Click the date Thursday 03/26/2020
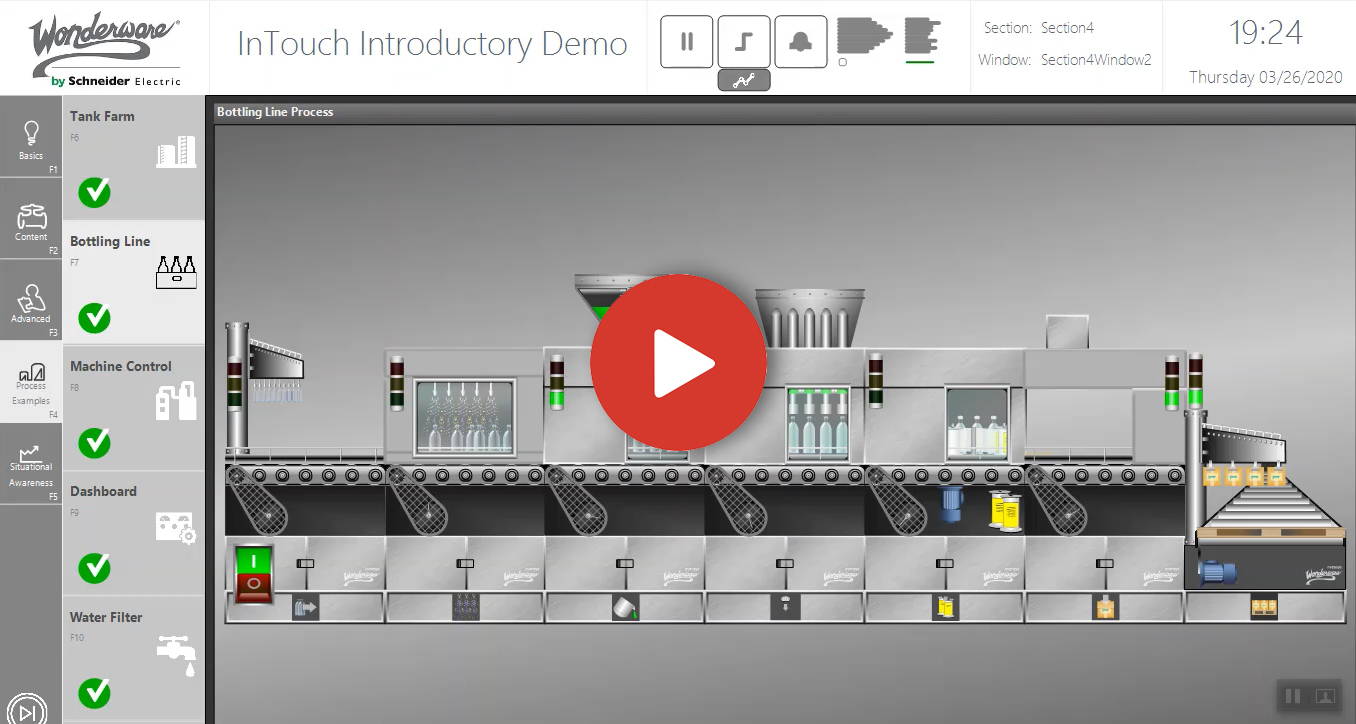The height and width of the screenshot is (724, 1356). (x=1265, y=77)
